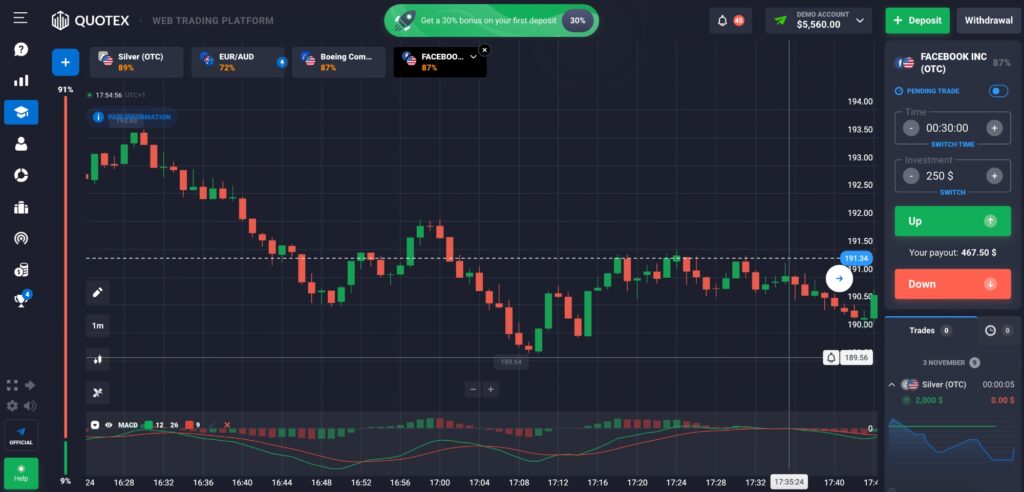The width and height of the screenshot is (1024, 492).
Task: Decrease investment with minus button
Action: (911, 176)
